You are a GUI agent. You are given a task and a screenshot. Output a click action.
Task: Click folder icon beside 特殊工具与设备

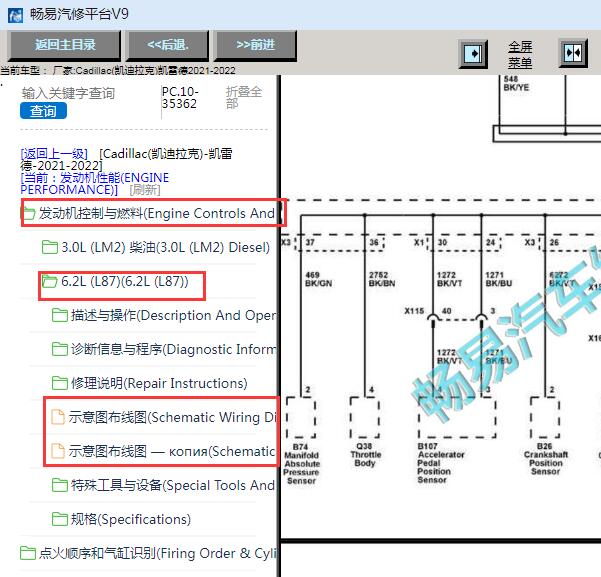pos(60,485)
